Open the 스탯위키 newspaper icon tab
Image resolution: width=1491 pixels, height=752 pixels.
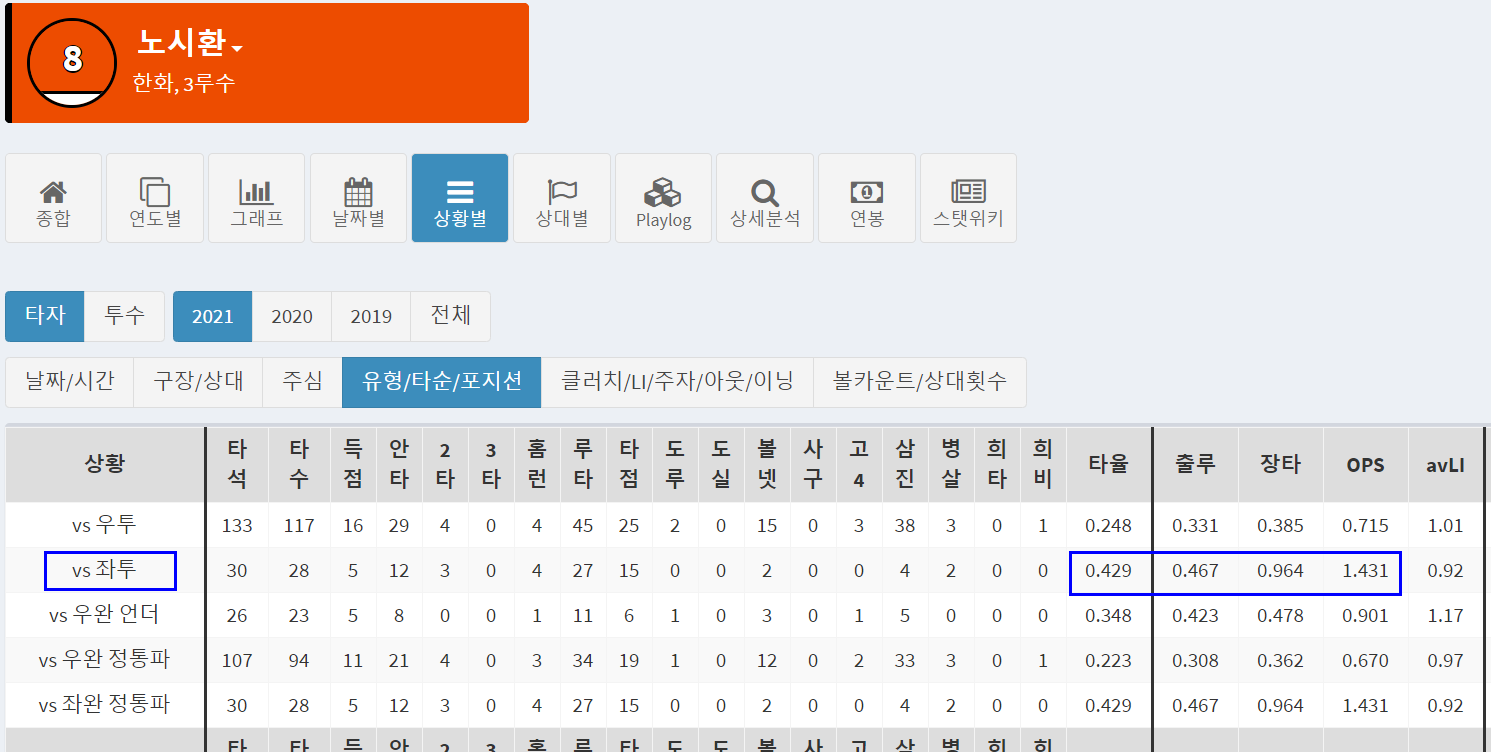point(969,198)
